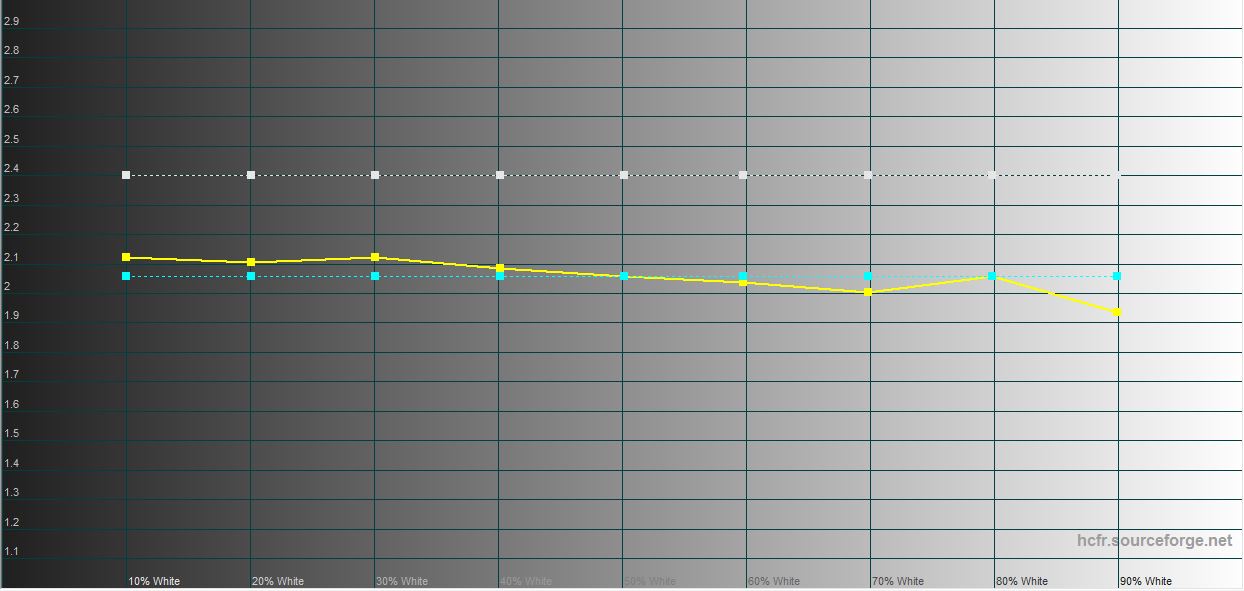This screenshot has height=591, width=1244.
Task: Click the white reference marker at 60% White
Action: pyautogui.click(x=743, y=175)
